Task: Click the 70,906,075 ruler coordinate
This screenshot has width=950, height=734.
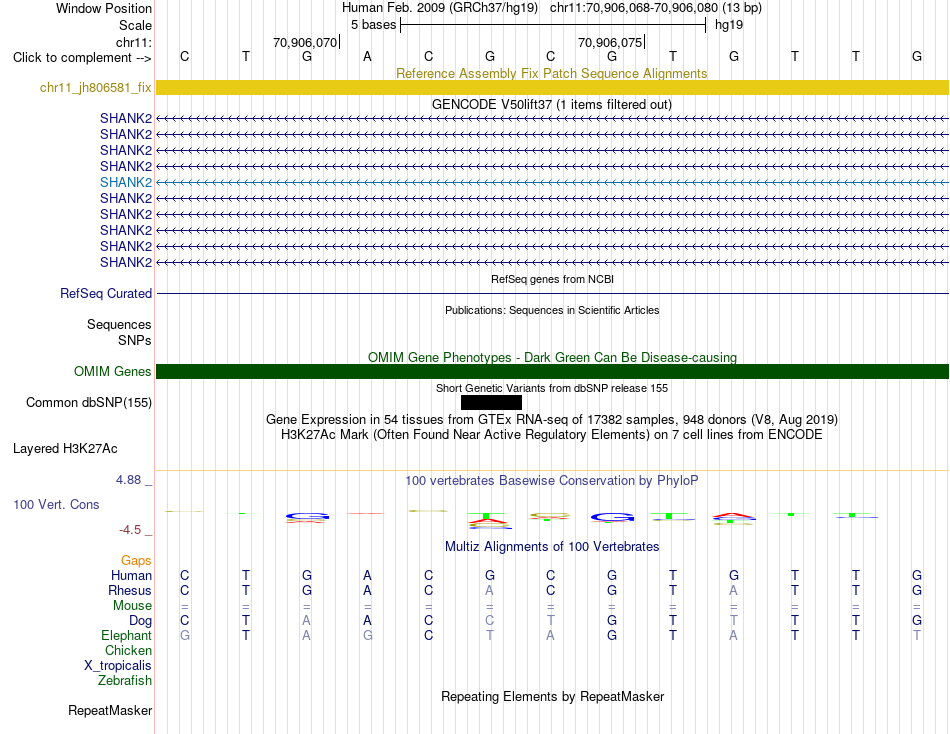Action: (610, 42)
